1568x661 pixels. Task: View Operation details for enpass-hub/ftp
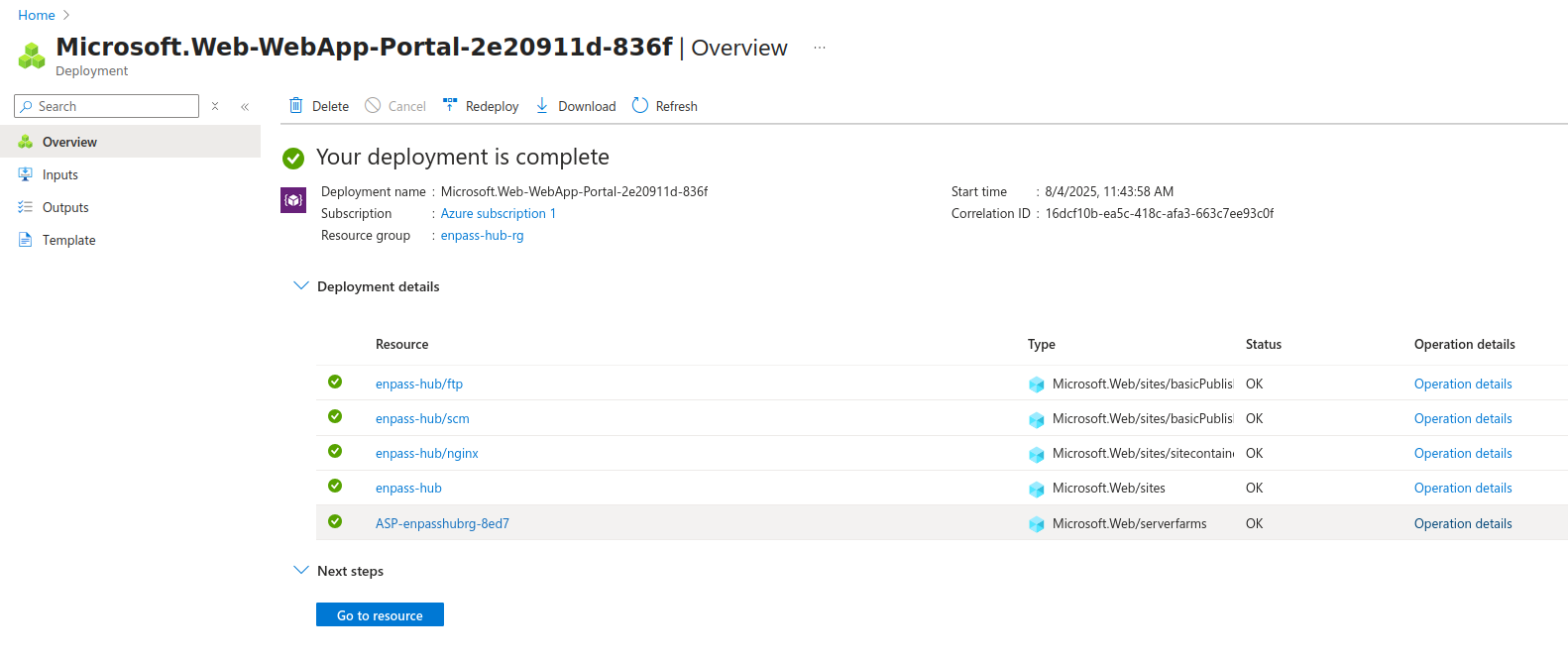click(x=1463, y=384)
